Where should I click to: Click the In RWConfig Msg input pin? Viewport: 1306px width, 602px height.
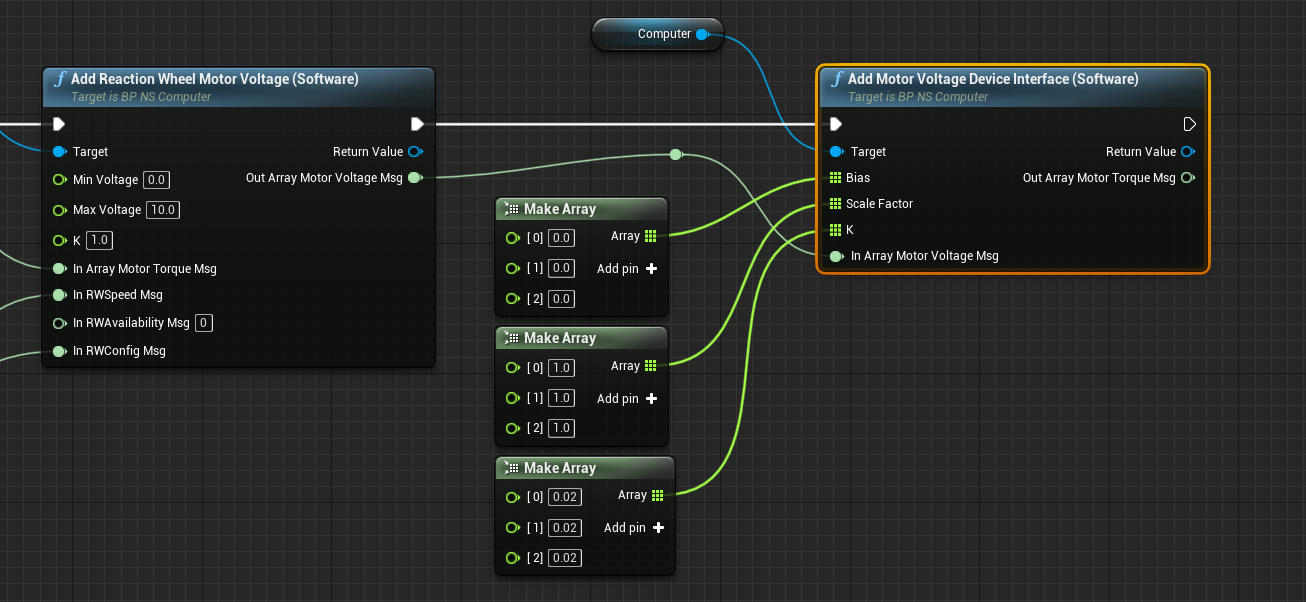coord(59,351)
